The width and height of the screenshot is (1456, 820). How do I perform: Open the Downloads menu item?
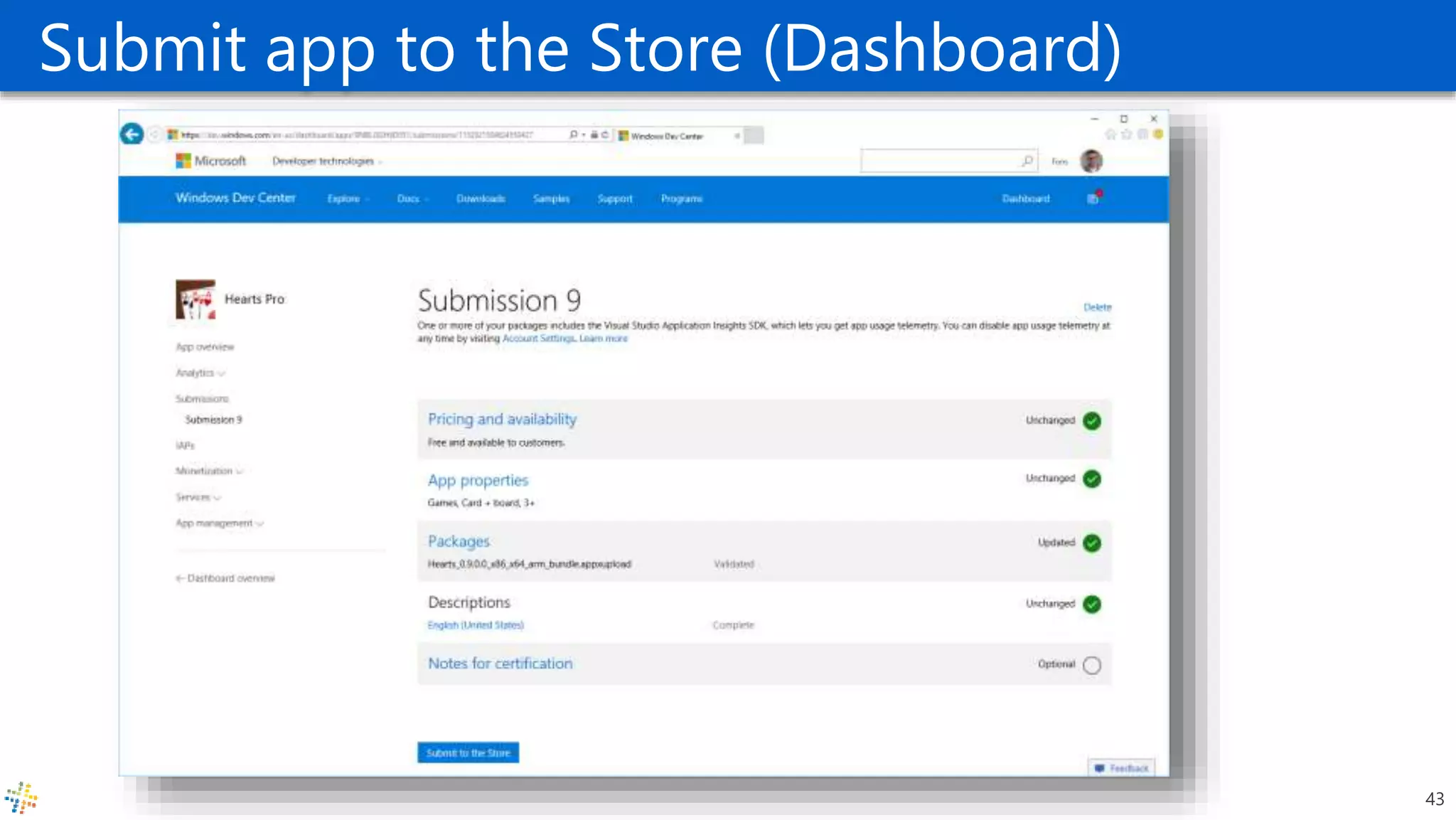pyautogui.click(x=481, y=198)
